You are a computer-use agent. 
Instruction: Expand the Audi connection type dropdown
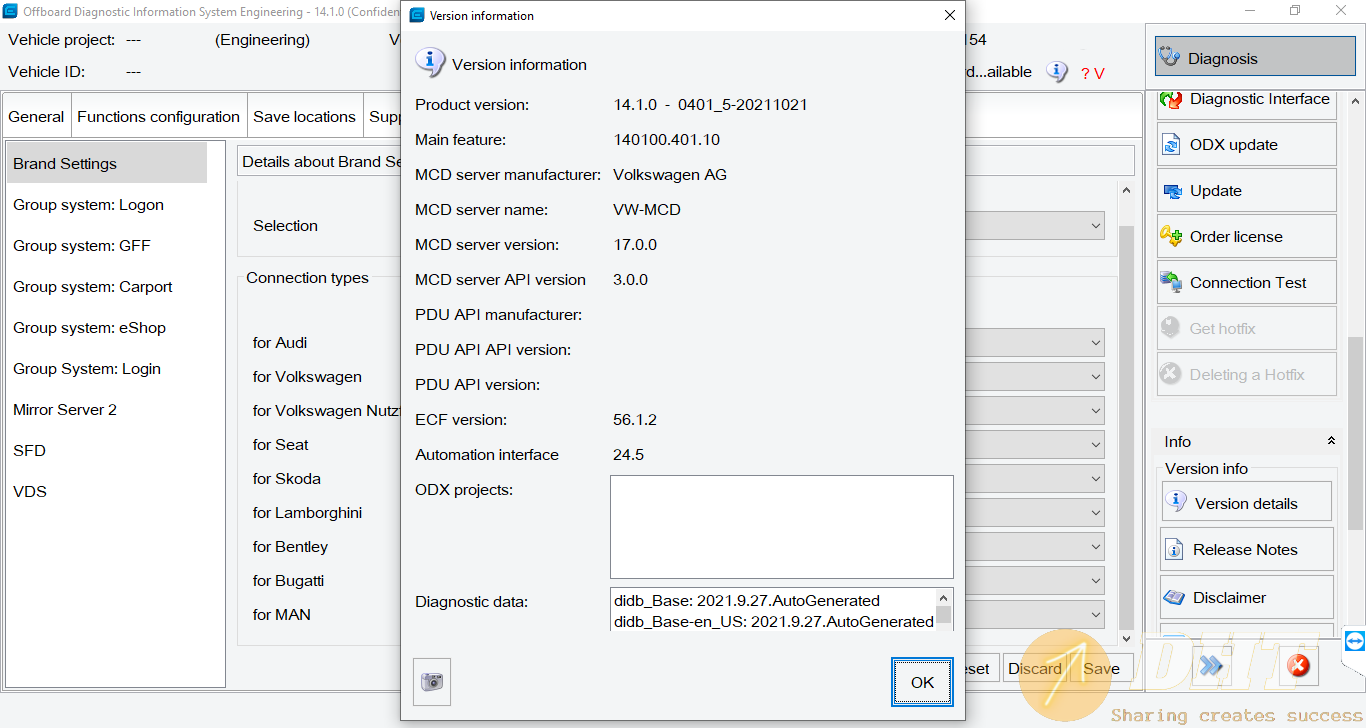(x=1095, y=343)
